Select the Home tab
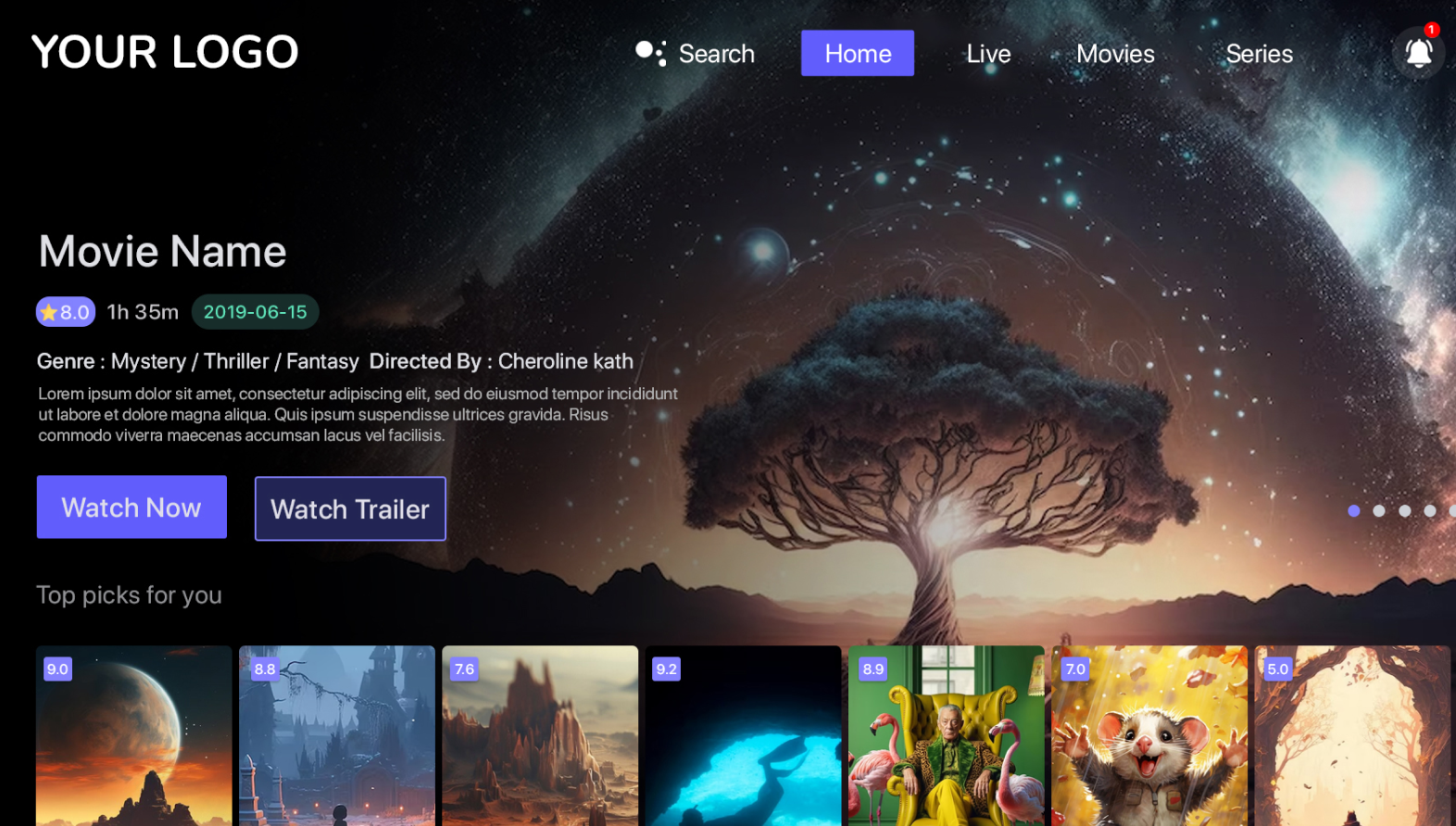Viewport: 1456px width, 826px height. pyautogui.click(x=858, y=54)
